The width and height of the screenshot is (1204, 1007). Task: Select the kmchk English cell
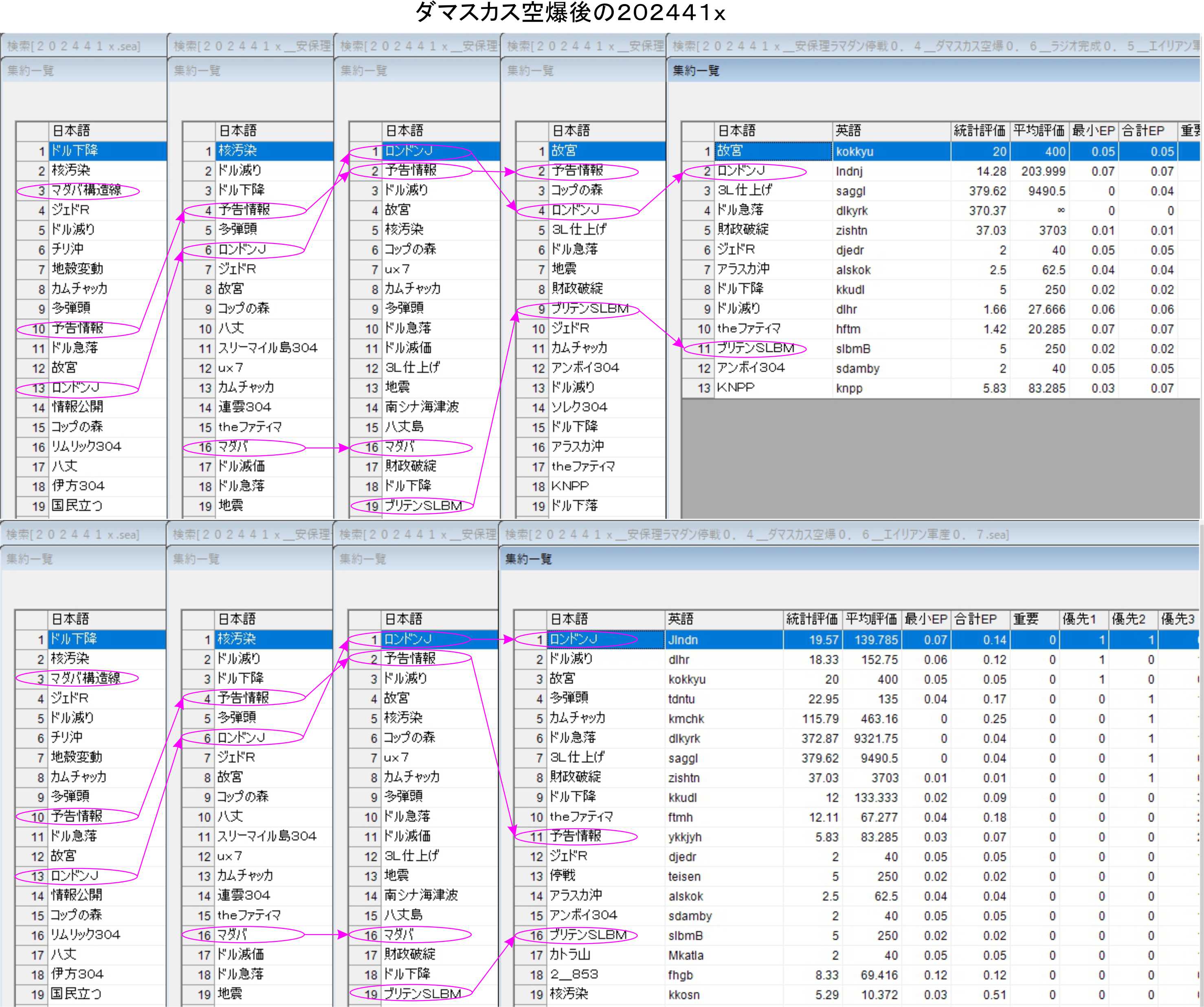click(723, 719)
